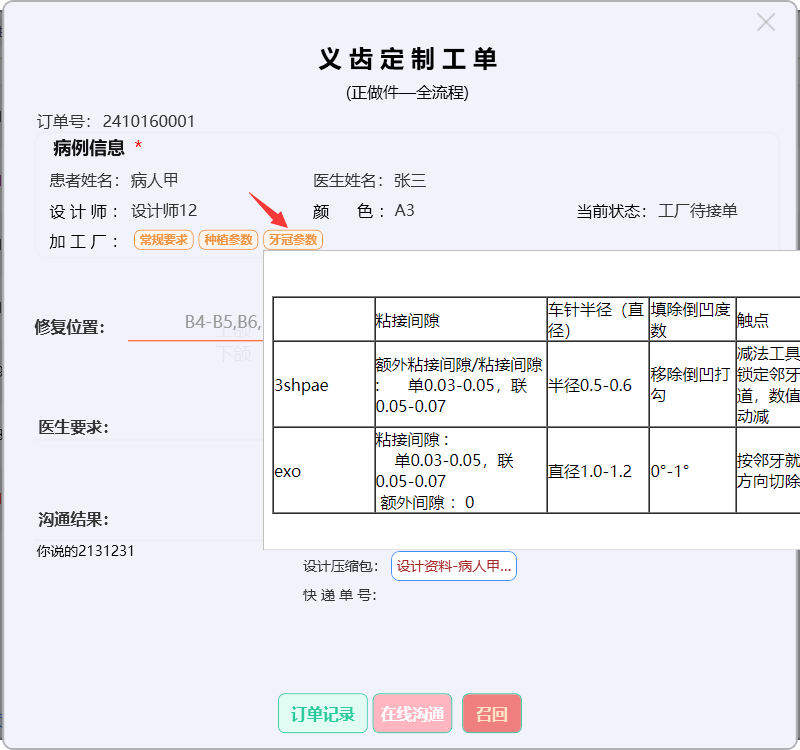Viewport: 800px width, 750px height.
Task: Click order number 2410160001
Action: 149,122
